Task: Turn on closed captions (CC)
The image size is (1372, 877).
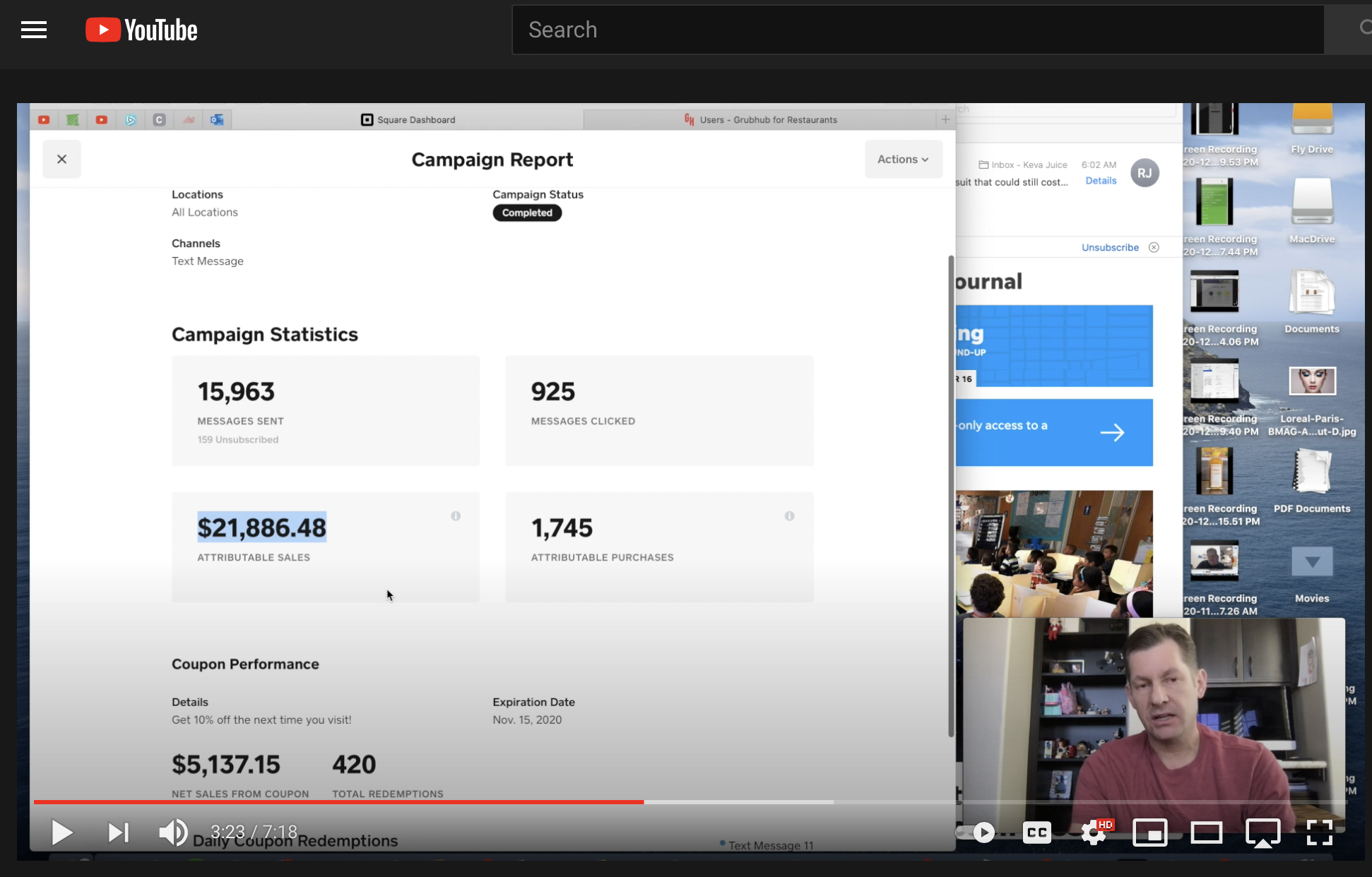Action: pos(1036,833)
